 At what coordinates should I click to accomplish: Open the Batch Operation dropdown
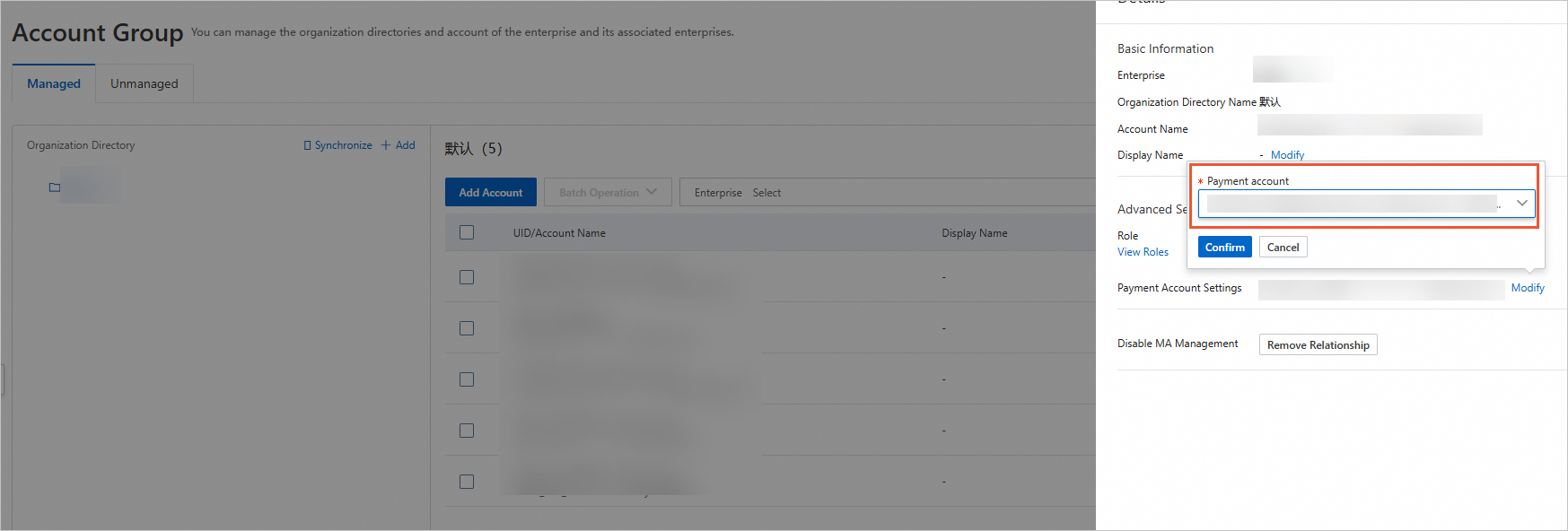pos(608,192)
